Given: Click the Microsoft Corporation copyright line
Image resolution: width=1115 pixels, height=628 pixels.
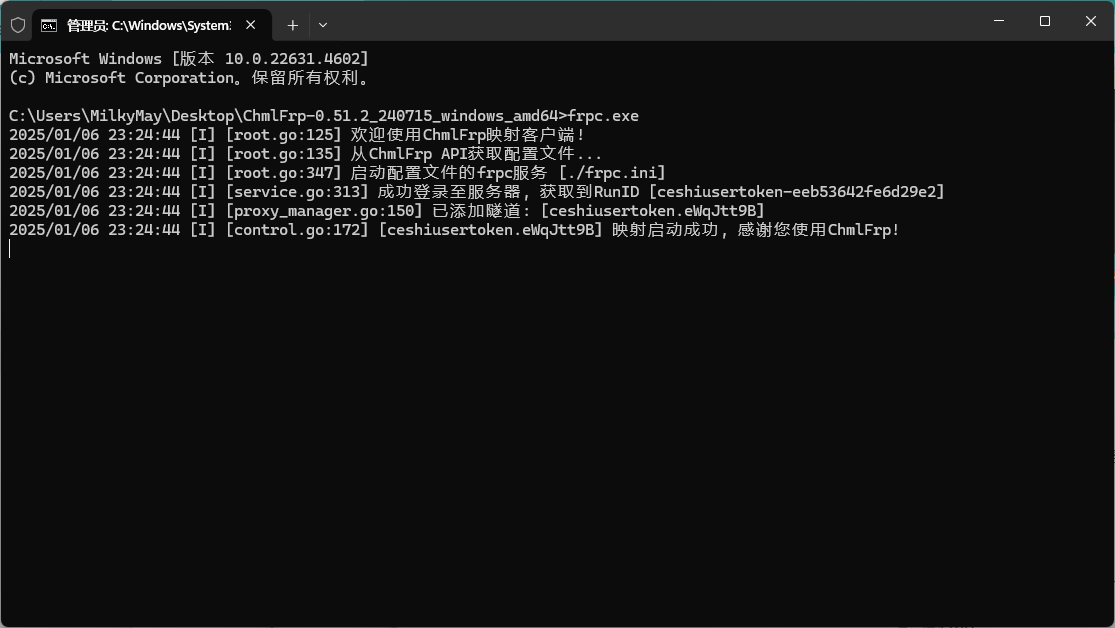Looking at the screenshot, I should 189,78.
